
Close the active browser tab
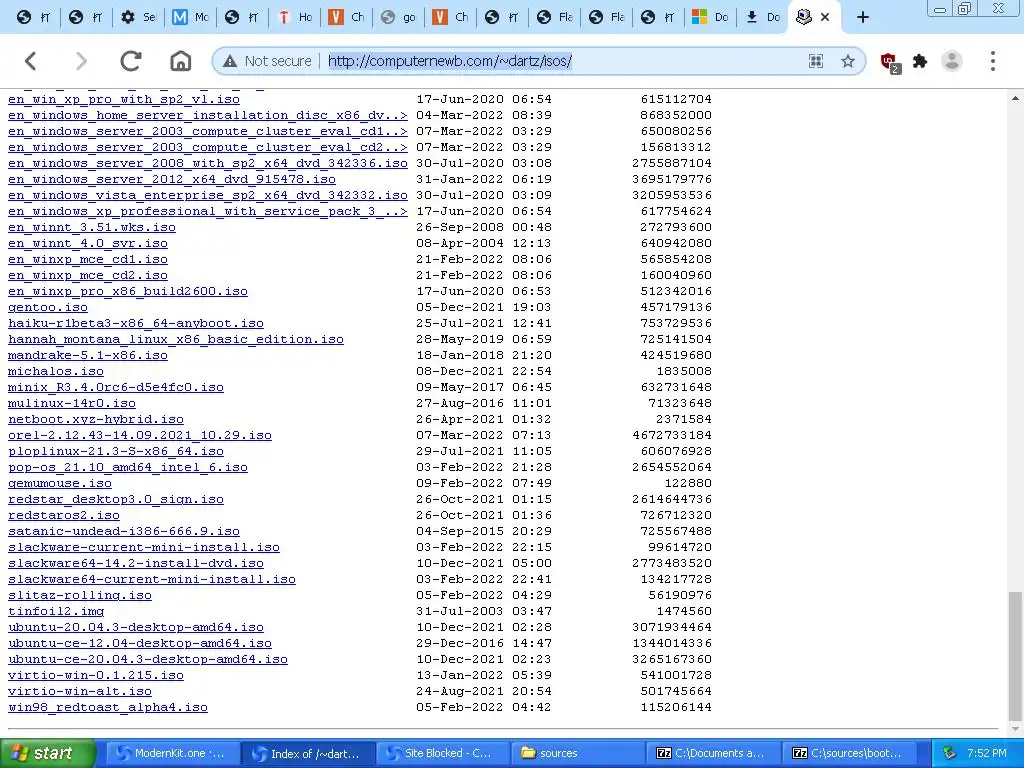[x=825, y=17]
